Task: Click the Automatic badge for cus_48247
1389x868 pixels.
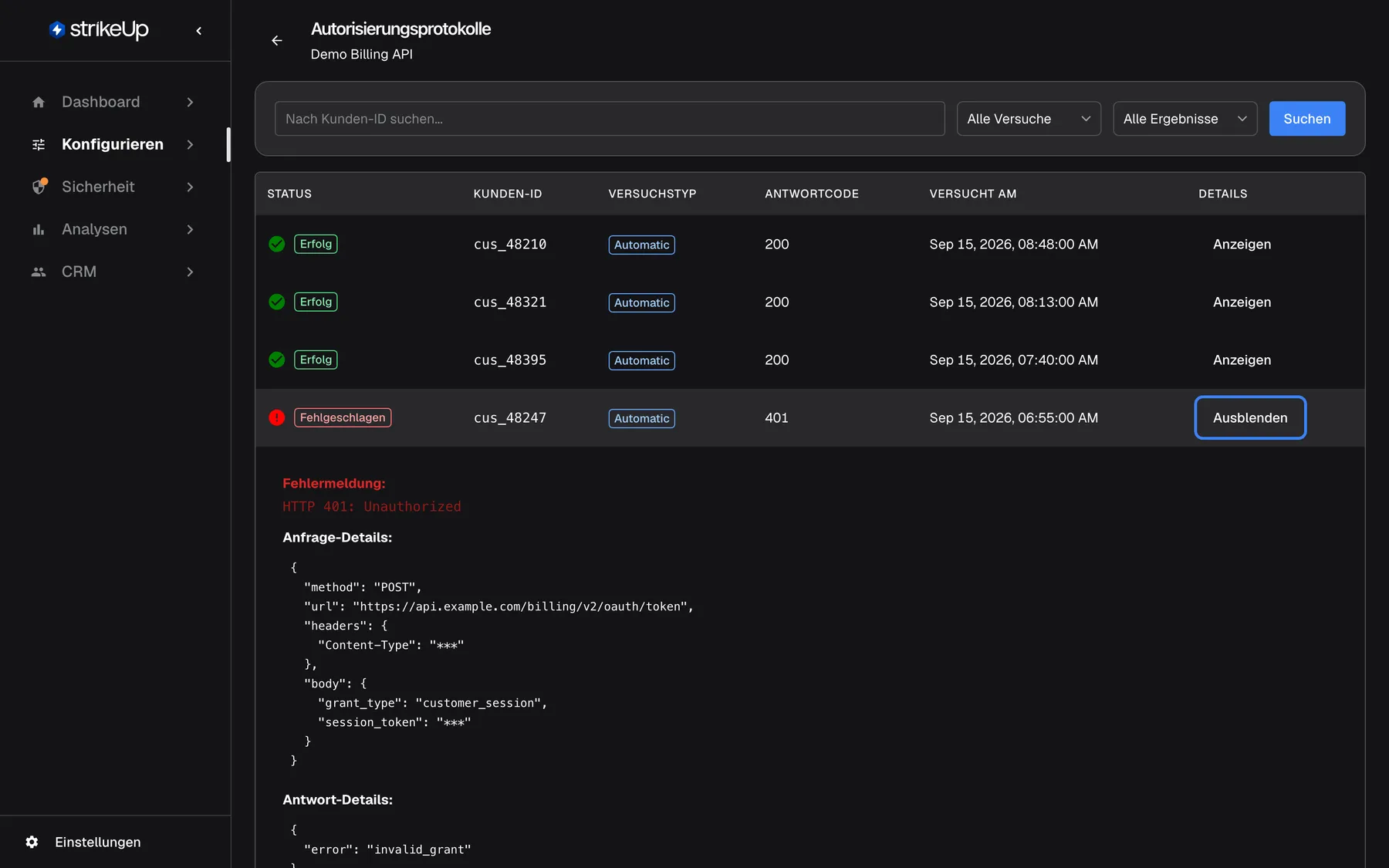Action: point(642,418)
